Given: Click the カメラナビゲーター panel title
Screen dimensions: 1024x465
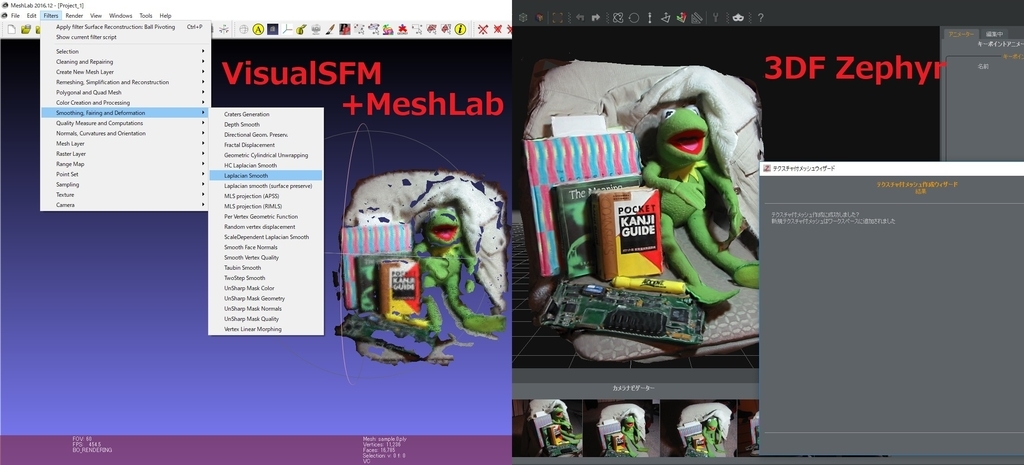Looking at the screenshot, I should pyautogui.click(x=633, y=389).
